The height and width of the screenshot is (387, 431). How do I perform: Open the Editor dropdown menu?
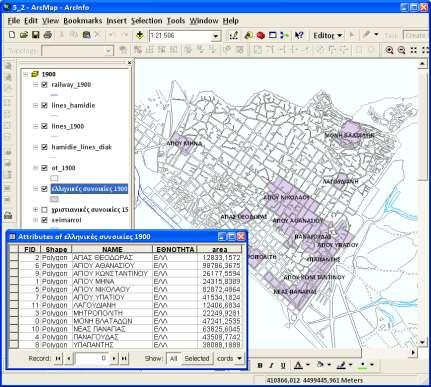328,35
